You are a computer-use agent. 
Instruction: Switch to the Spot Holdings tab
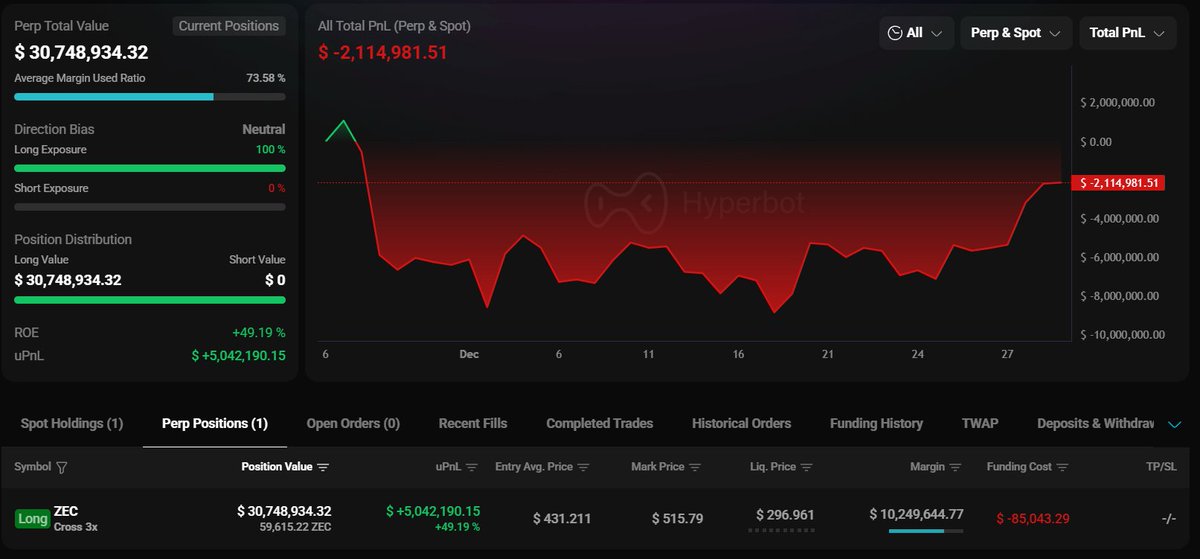(x=72, y=424)
